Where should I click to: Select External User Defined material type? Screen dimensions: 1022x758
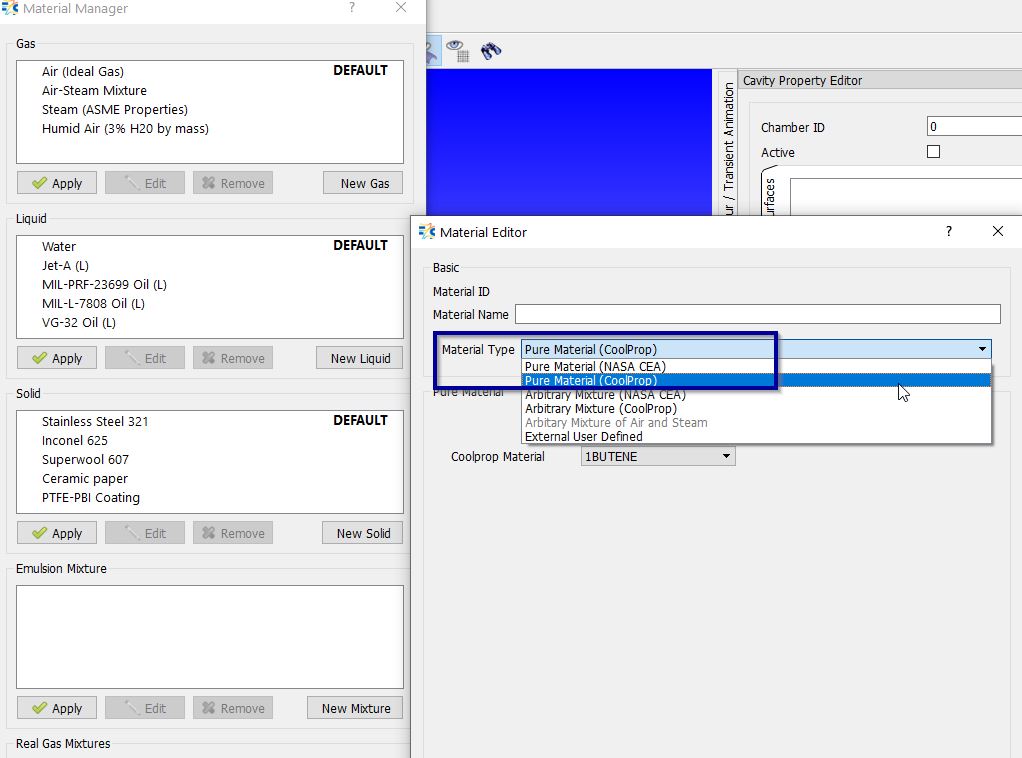coord(583,436)
